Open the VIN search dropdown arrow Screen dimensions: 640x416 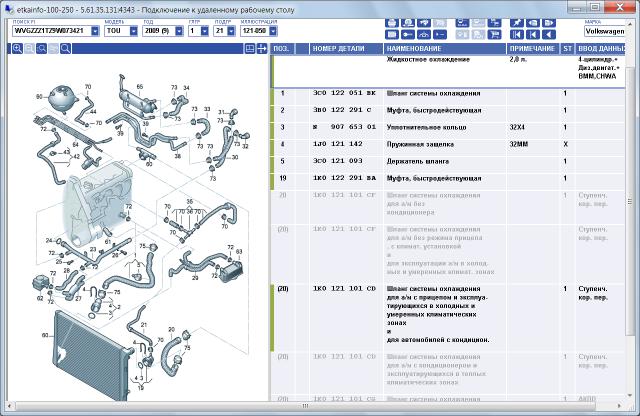click(x=95, y=31)
